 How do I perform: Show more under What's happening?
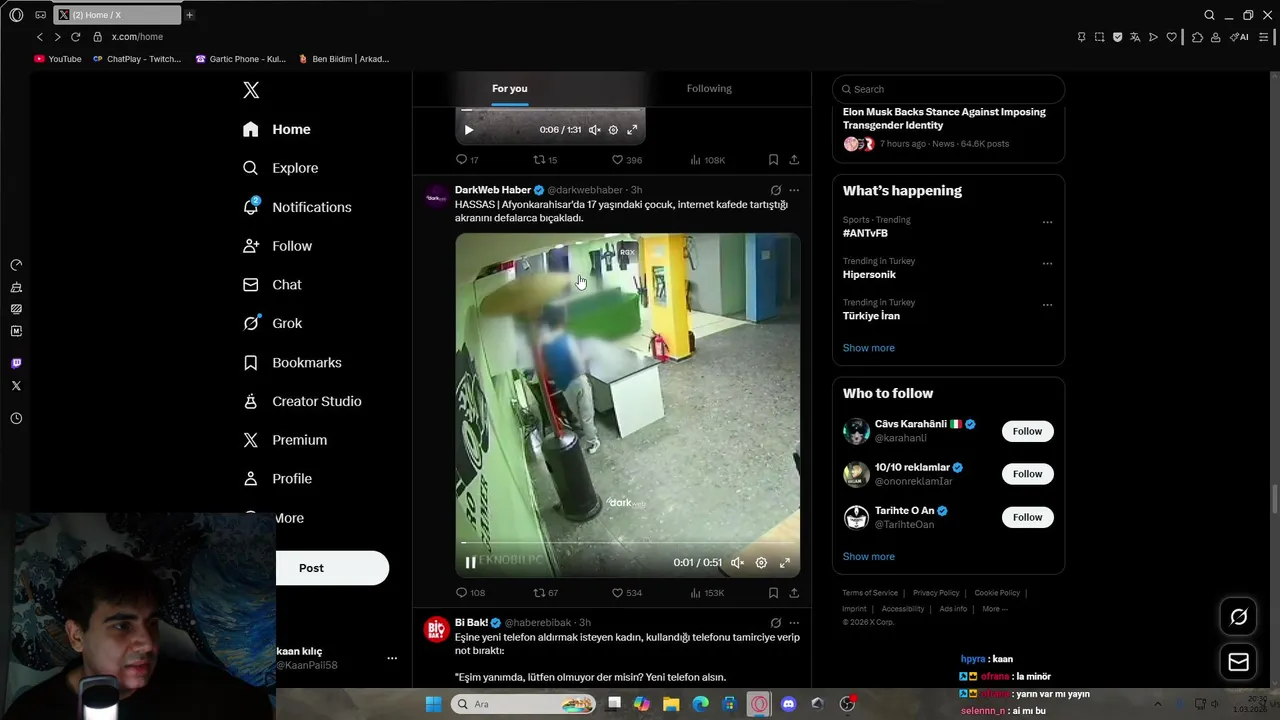click(x=868, y=348)
